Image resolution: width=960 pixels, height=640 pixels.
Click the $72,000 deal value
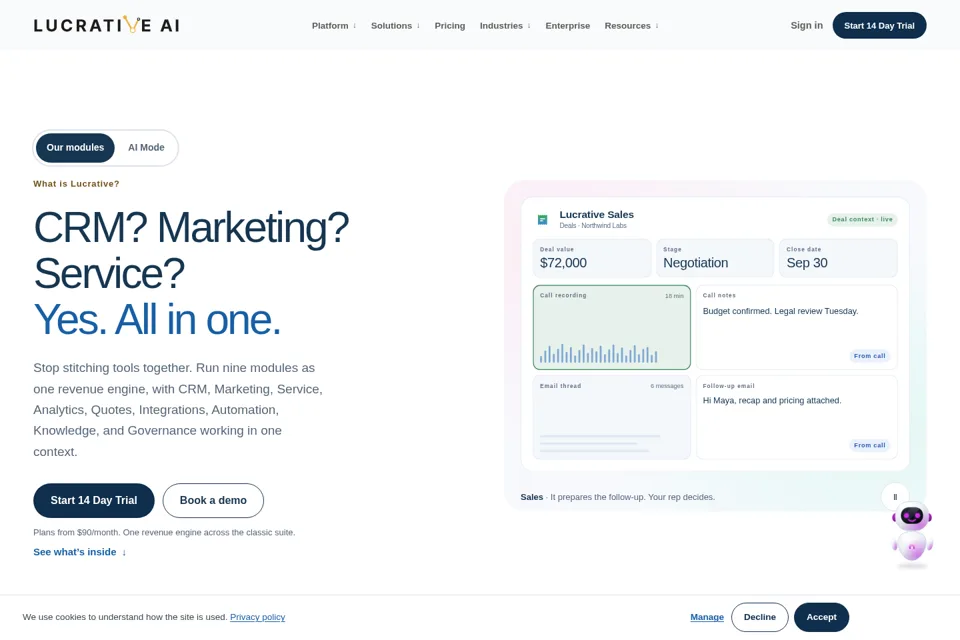click(563, 263)
